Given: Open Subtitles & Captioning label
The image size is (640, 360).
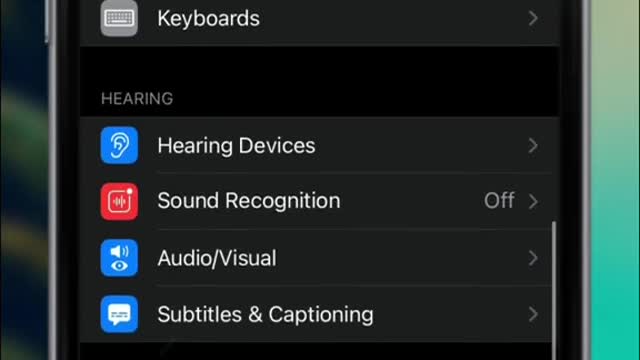Looking at the screenshot, I should coord(266,314).
